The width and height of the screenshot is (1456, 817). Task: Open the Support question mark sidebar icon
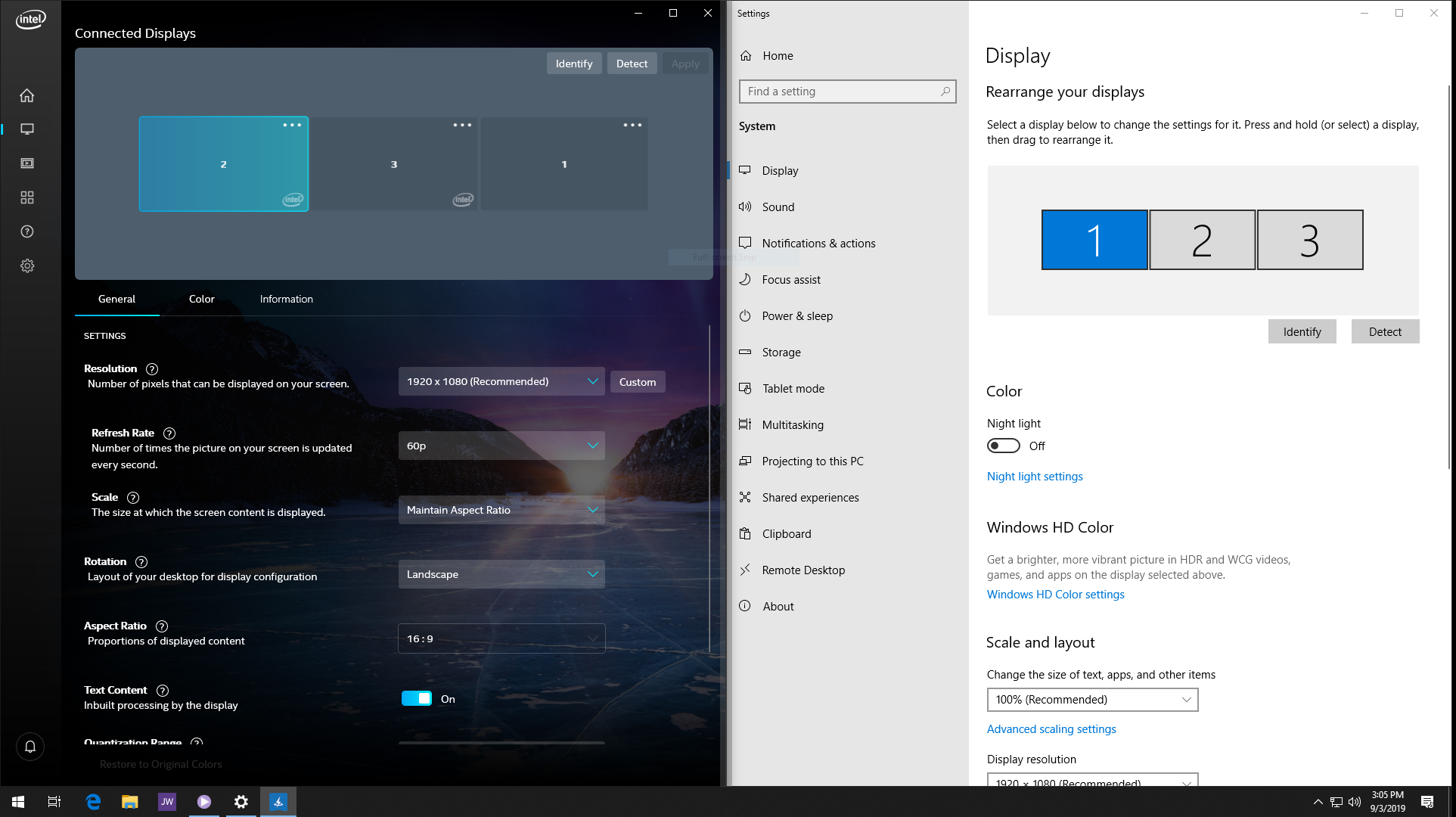pos(27,231)
